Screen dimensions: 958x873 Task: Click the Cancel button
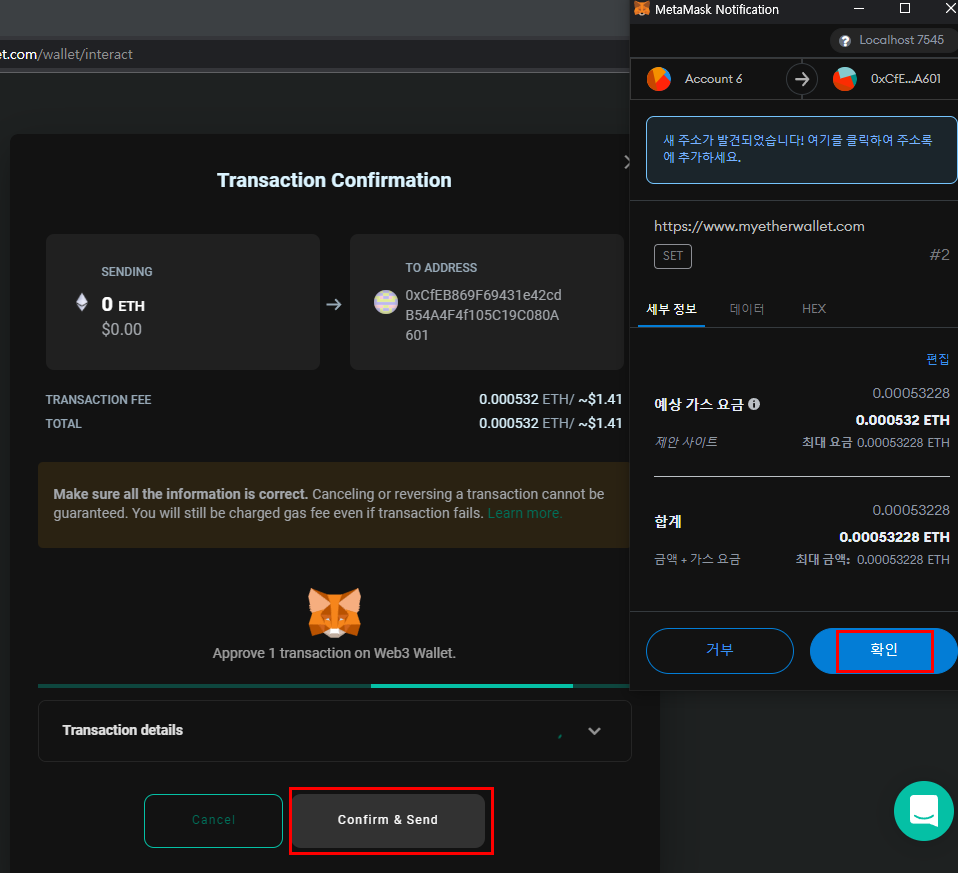coord(213,820)
